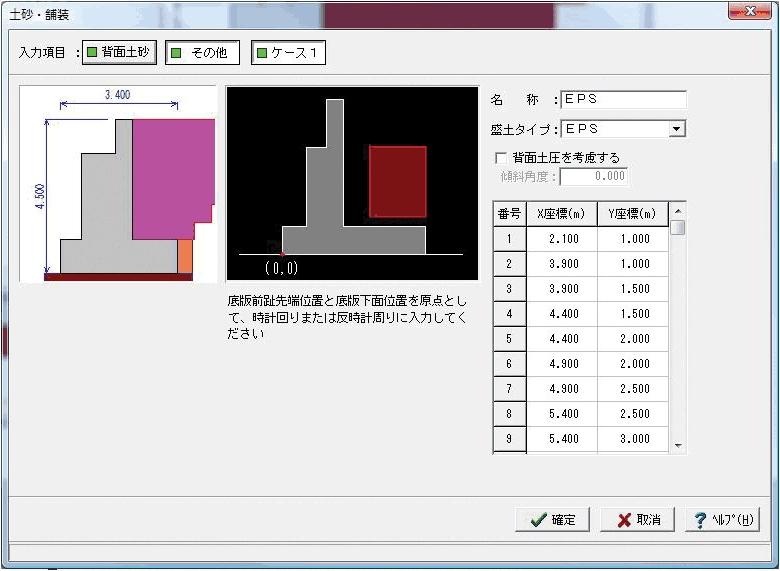Select row number 6 header
Viewport: 780px width, 571px height.
tap(509, 364)
